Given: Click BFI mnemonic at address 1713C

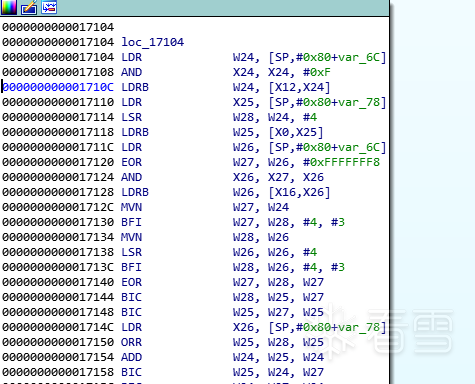Looking at the screenshot, I should [x=131, y=267].
